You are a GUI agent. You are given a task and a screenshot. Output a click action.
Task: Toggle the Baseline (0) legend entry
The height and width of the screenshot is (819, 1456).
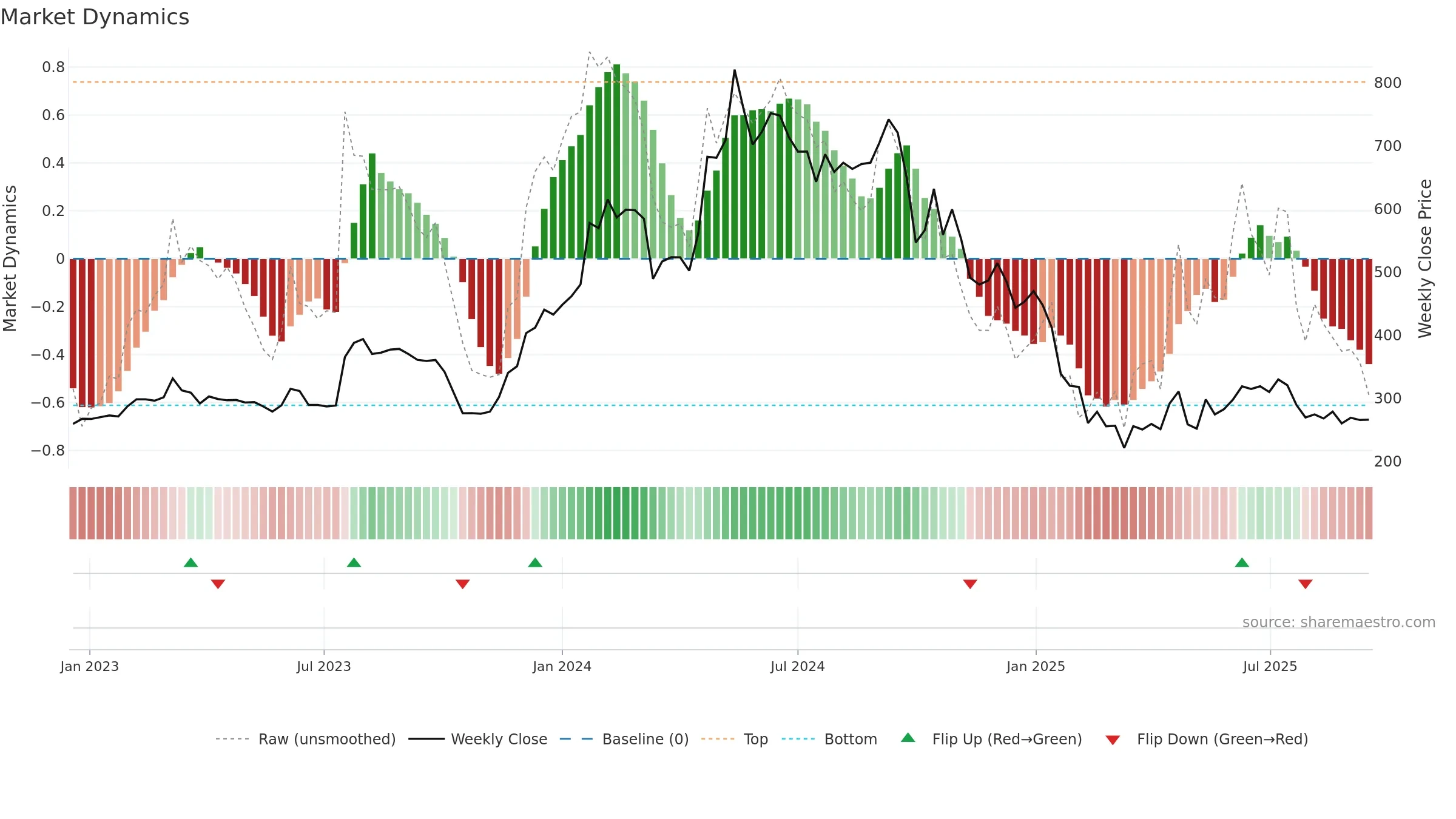(624, 739)
